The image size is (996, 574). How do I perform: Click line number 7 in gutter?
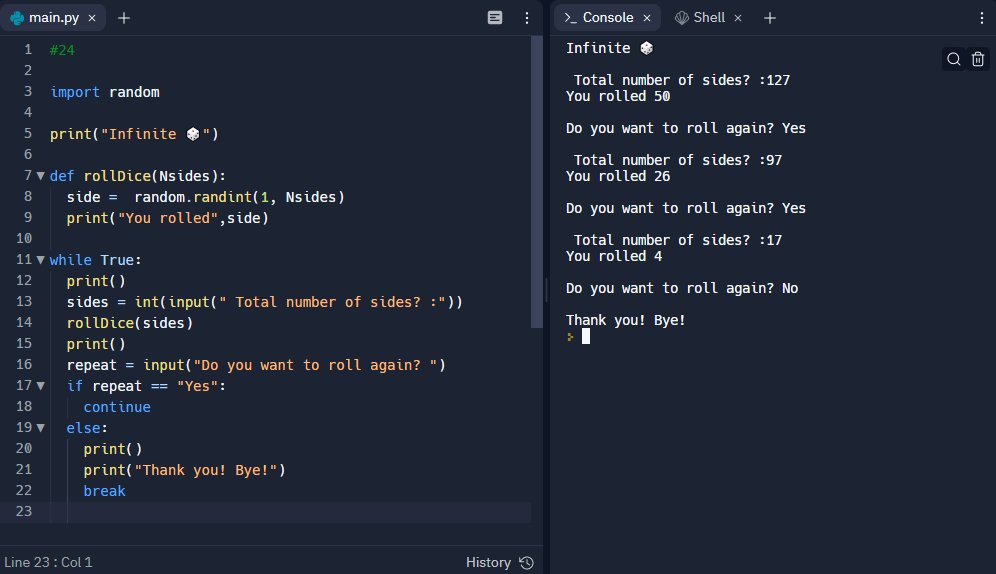click(28, 176)
